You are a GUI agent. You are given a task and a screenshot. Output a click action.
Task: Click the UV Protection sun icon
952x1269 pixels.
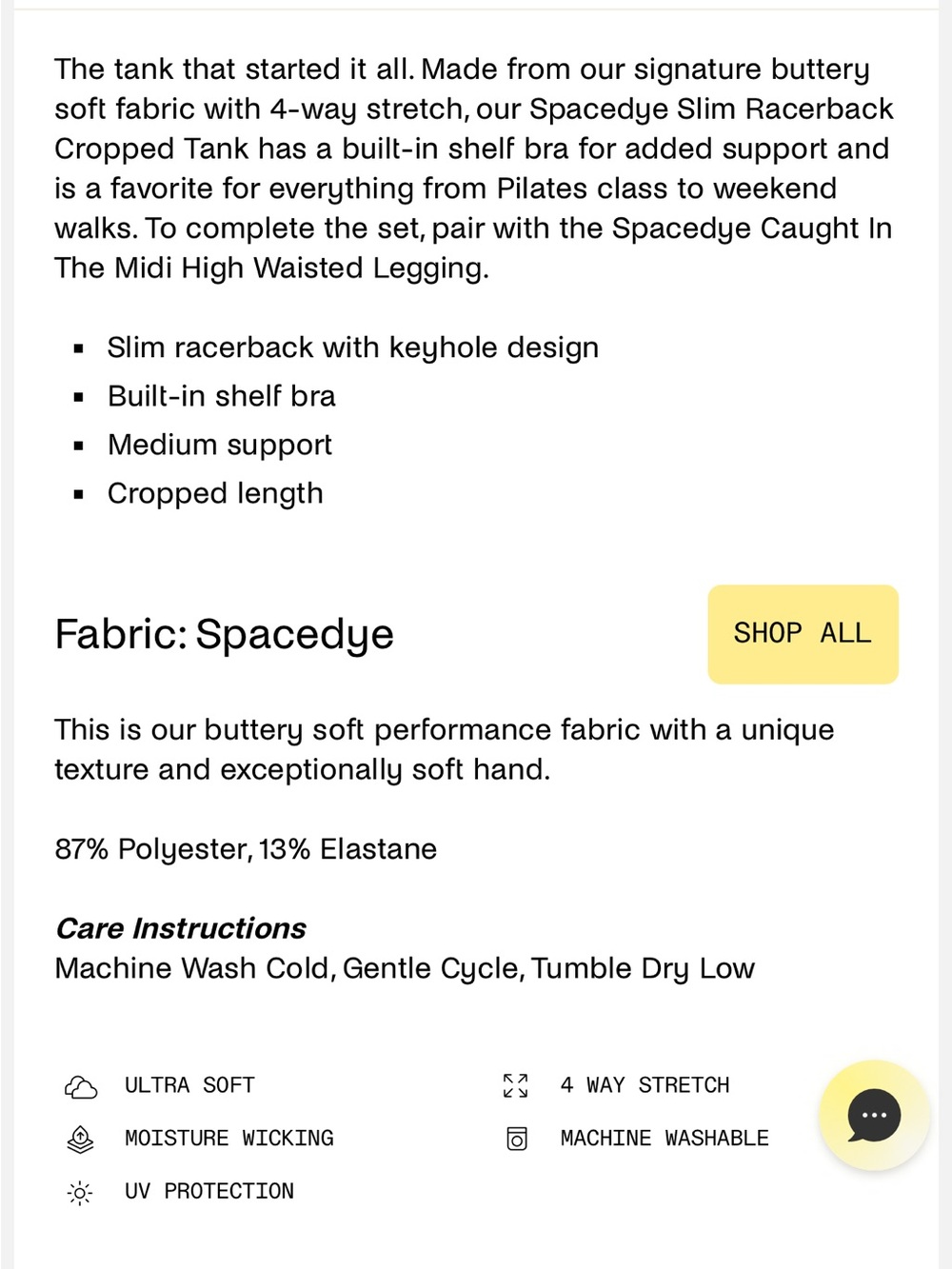(81, 1192)
